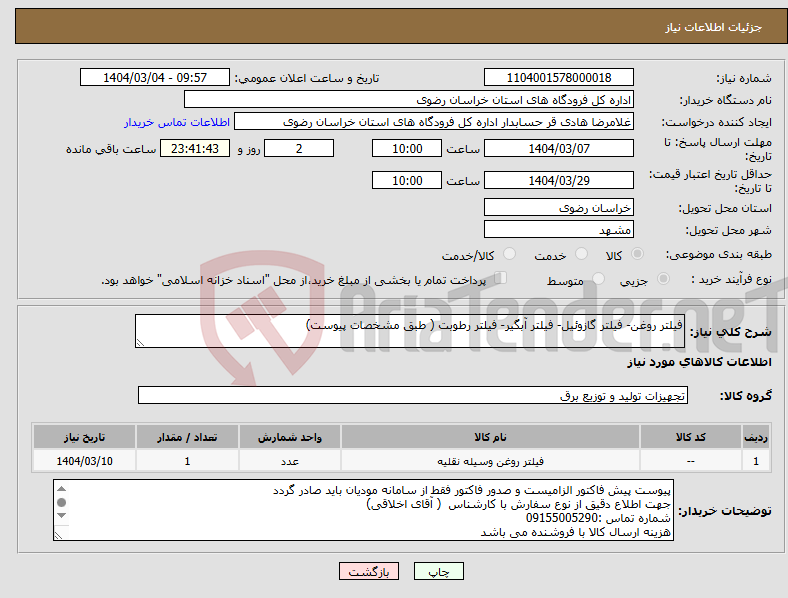Click the شرح کلی نیاز text area
This screenshot has height=598, width=788.
pos(410,331)
